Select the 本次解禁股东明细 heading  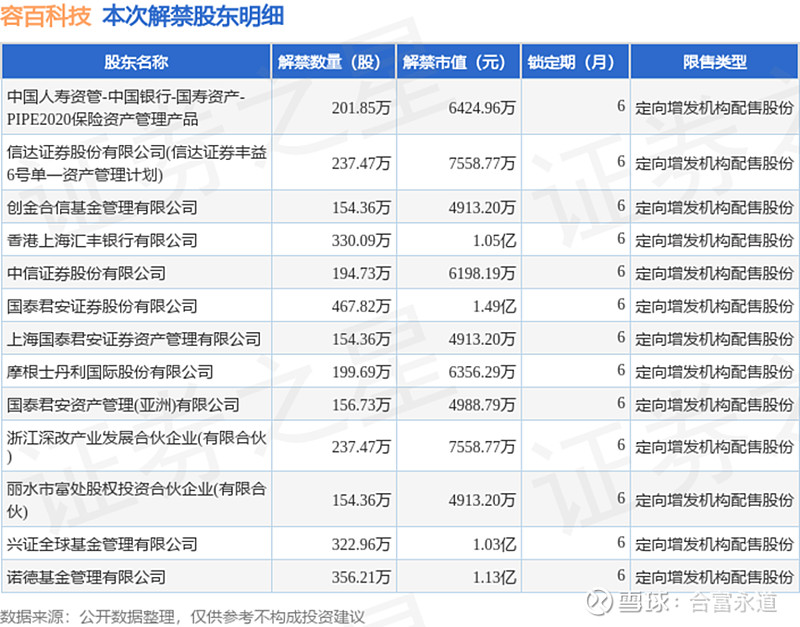[x=193, y=16]
